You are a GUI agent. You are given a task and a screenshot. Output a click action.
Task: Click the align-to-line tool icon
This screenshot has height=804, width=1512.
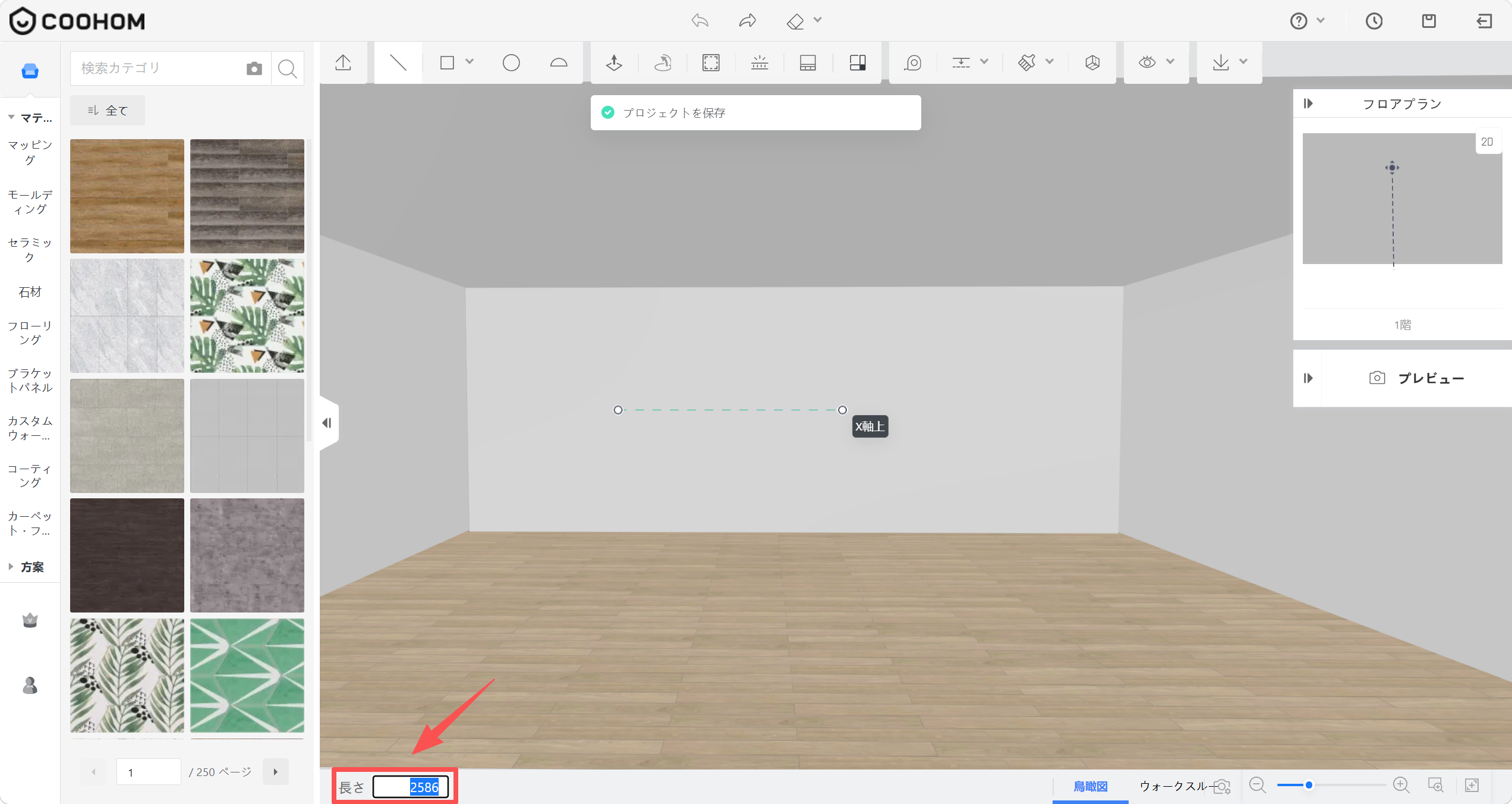pyautogui.click(x=961, y=62)
